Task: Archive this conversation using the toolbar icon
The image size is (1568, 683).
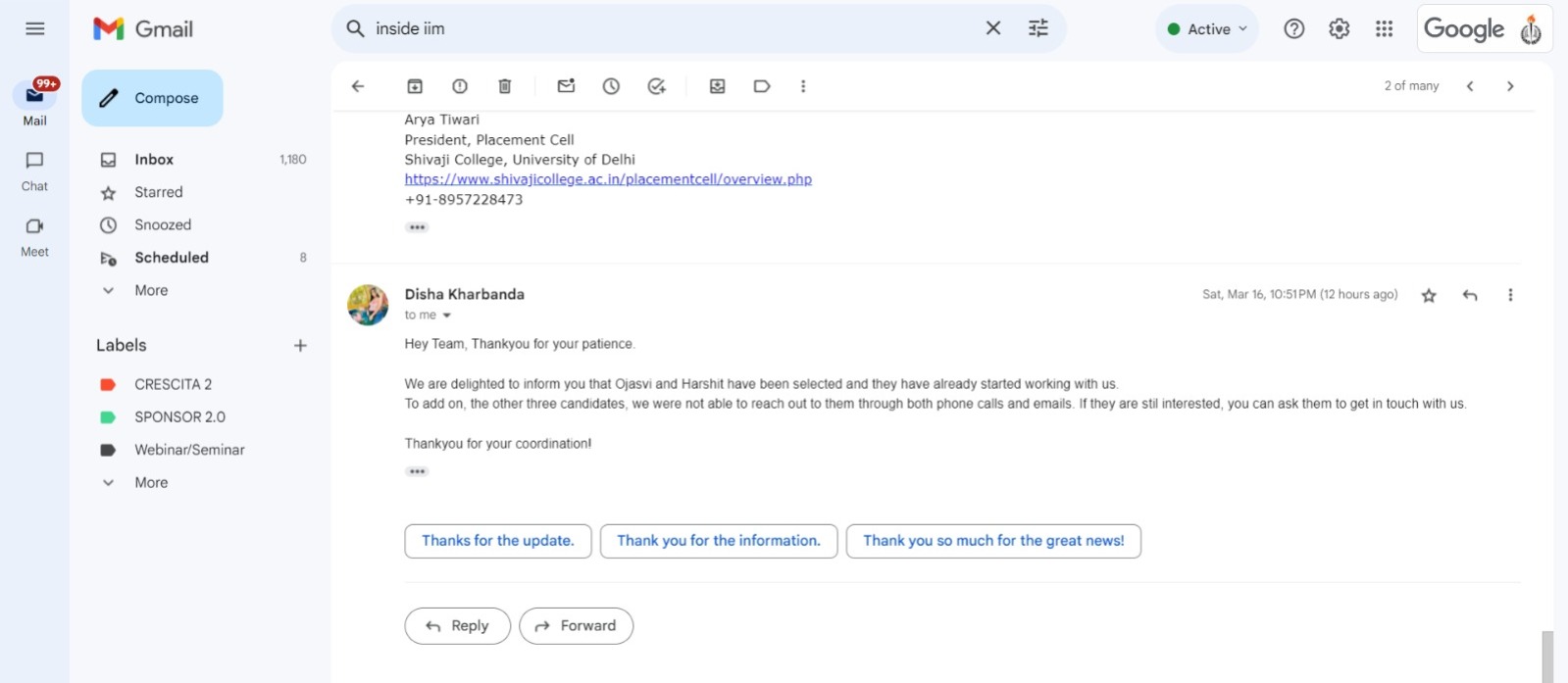Action: click(415, 86)
